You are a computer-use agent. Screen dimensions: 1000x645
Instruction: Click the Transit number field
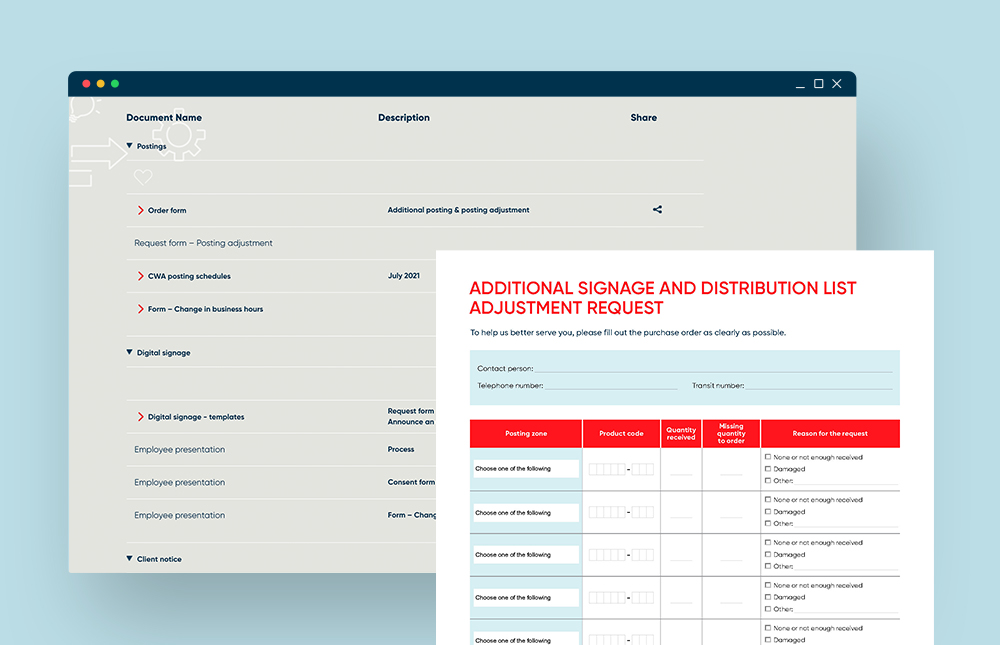point(819,385)
